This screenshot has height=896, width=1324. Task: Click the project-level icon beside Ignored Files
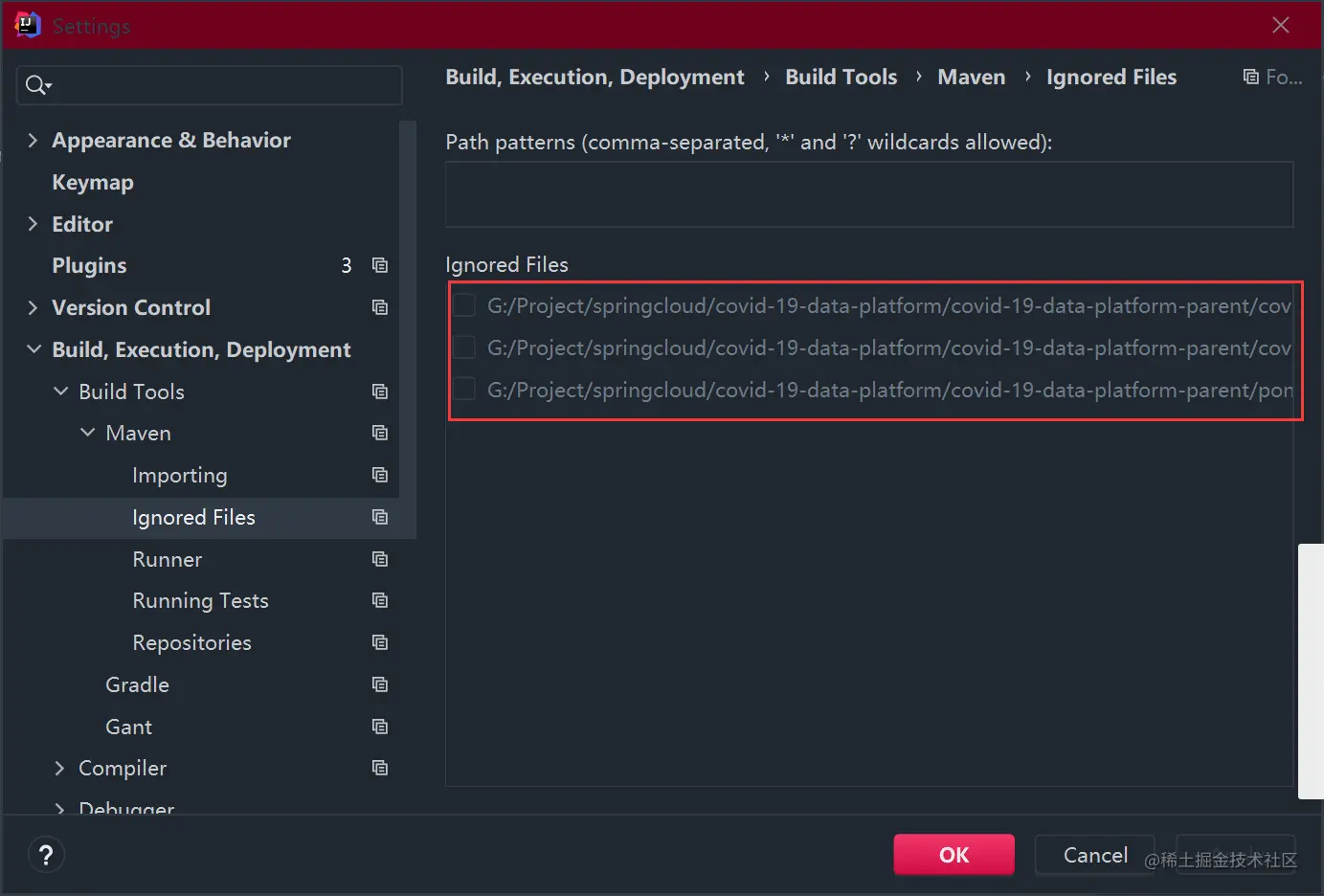click(x=380, y=517)
